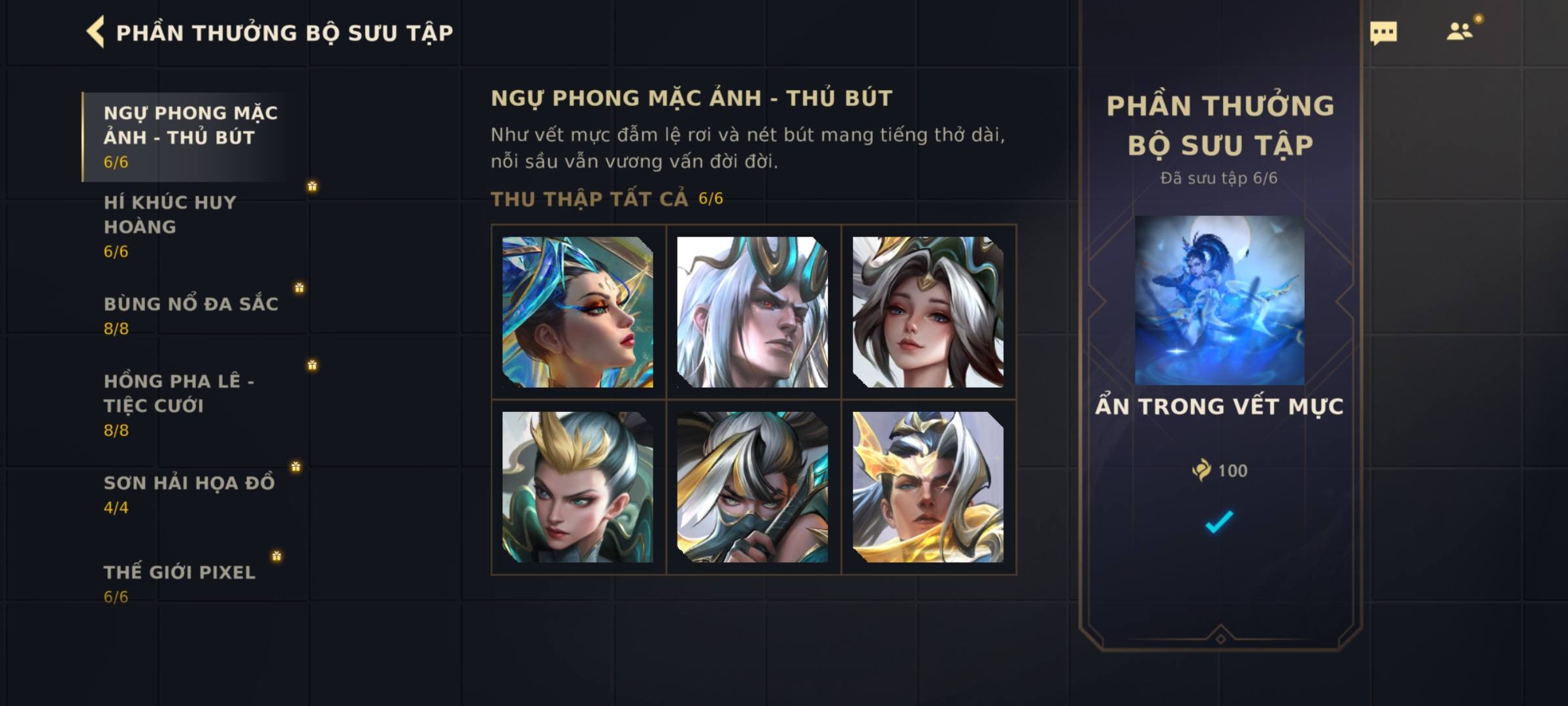
Task: Click gift icon beside Thế Giới Pixel
Action: point(277,556)
